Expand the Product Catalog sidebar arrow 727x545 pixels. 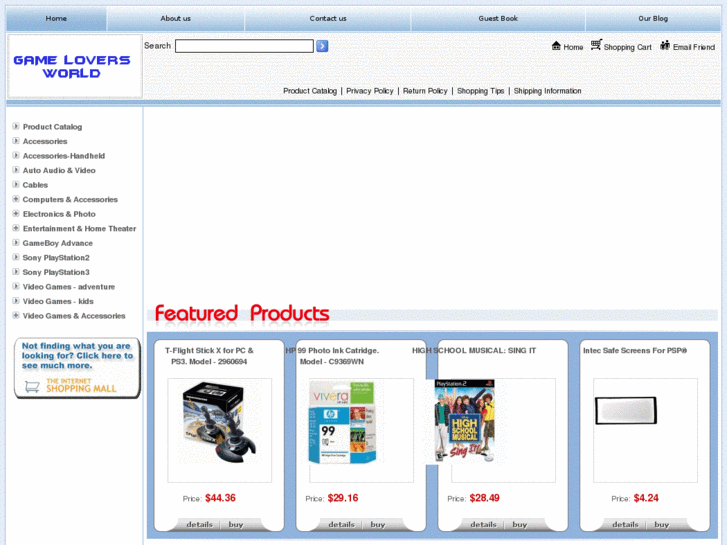(16, 126)
